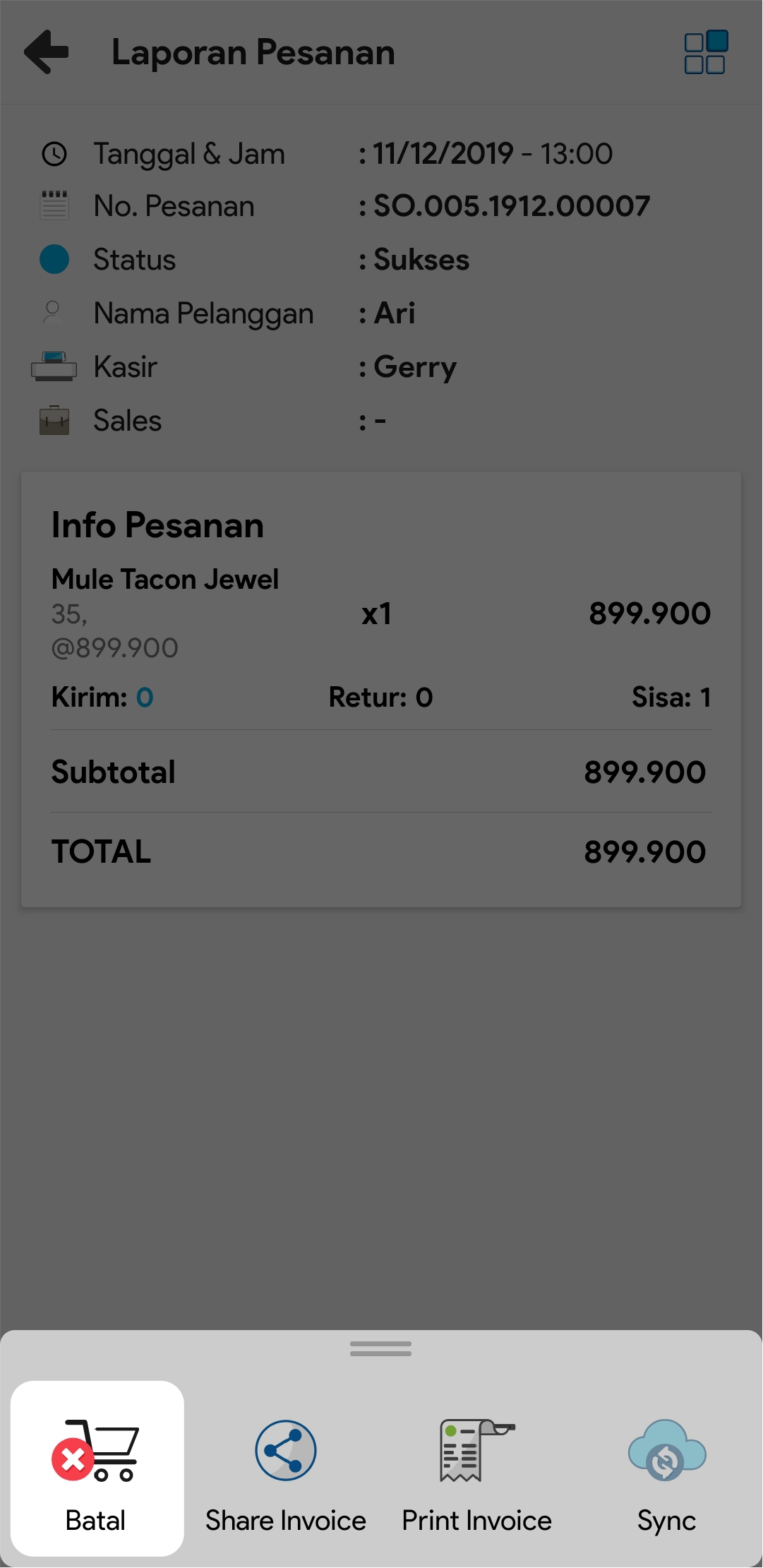Click the person icon beside Nama Pelanggan

pyautogui.click(x=53, y=312)
